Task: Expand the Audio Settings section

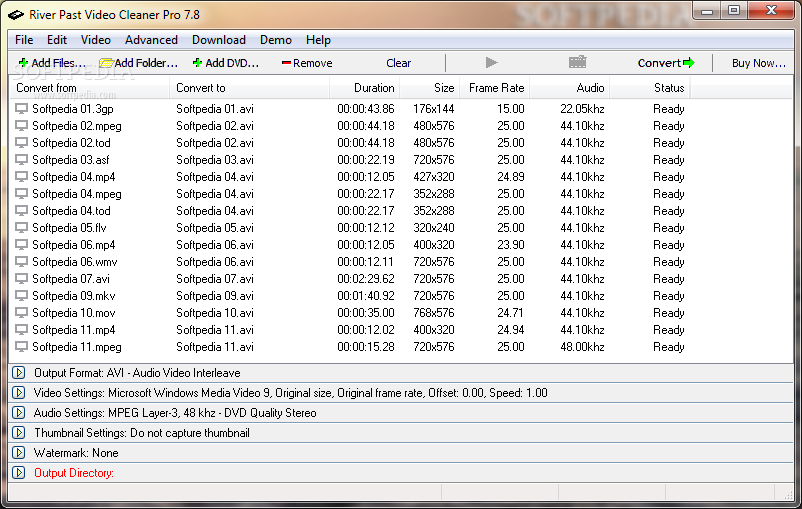Action: (19, 412)
